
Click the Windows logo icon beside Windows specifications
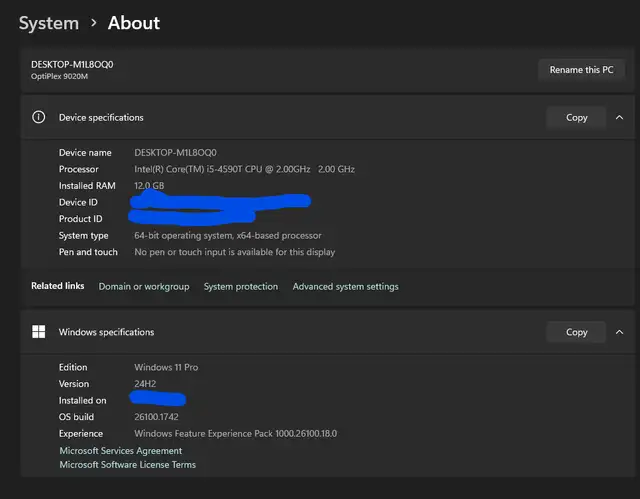pyautogui.click(x=39, y=332)
